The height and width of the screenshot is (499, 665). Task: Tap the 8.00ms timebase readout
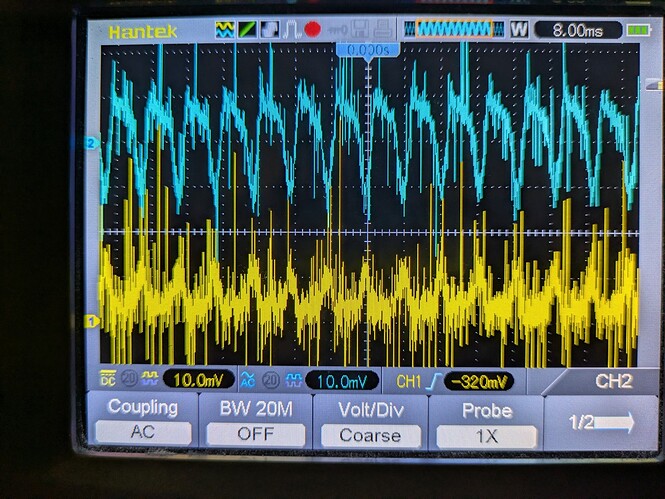pyautogui.click(x=578, y=31)
